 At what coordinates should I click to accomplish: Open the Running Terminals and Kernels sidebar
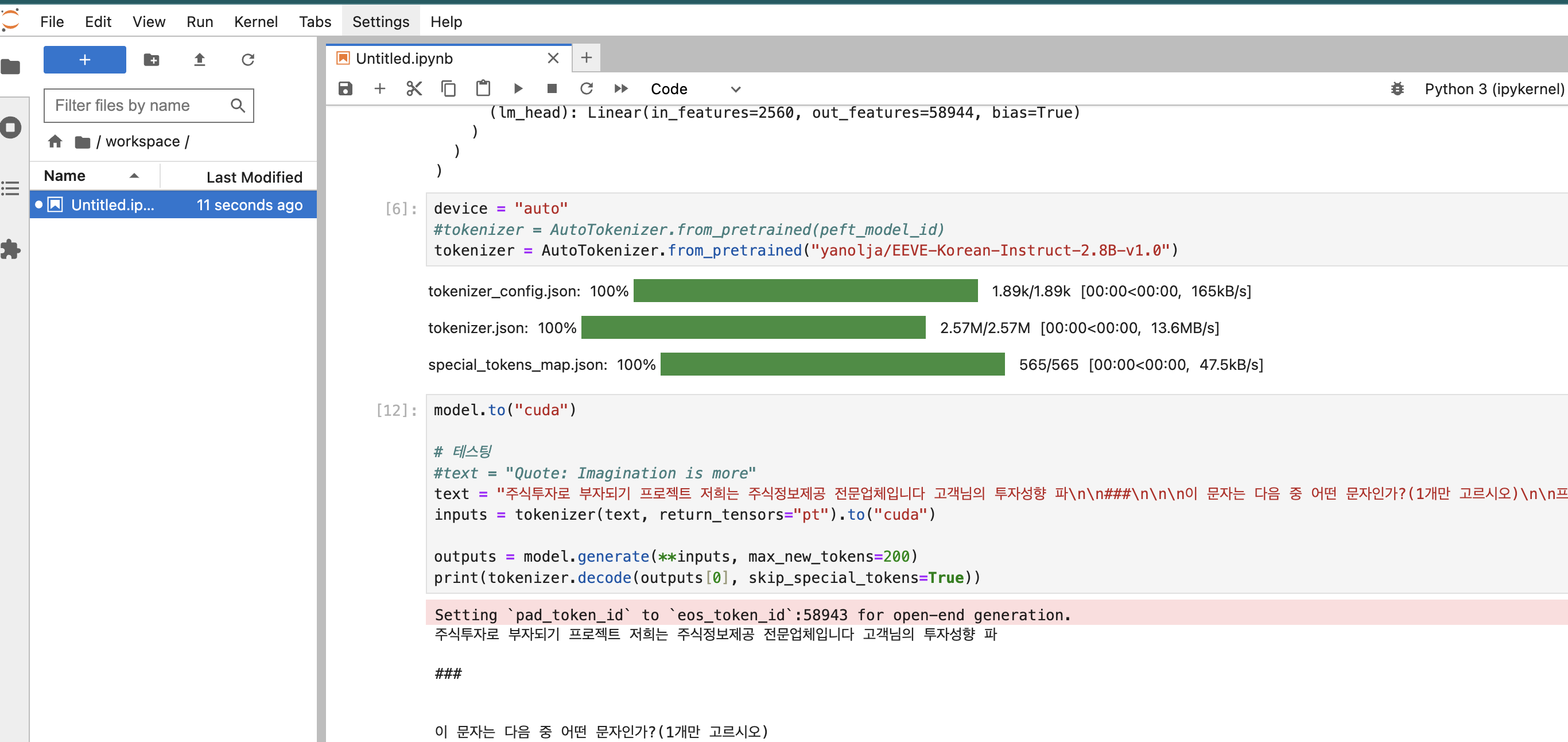11,127
